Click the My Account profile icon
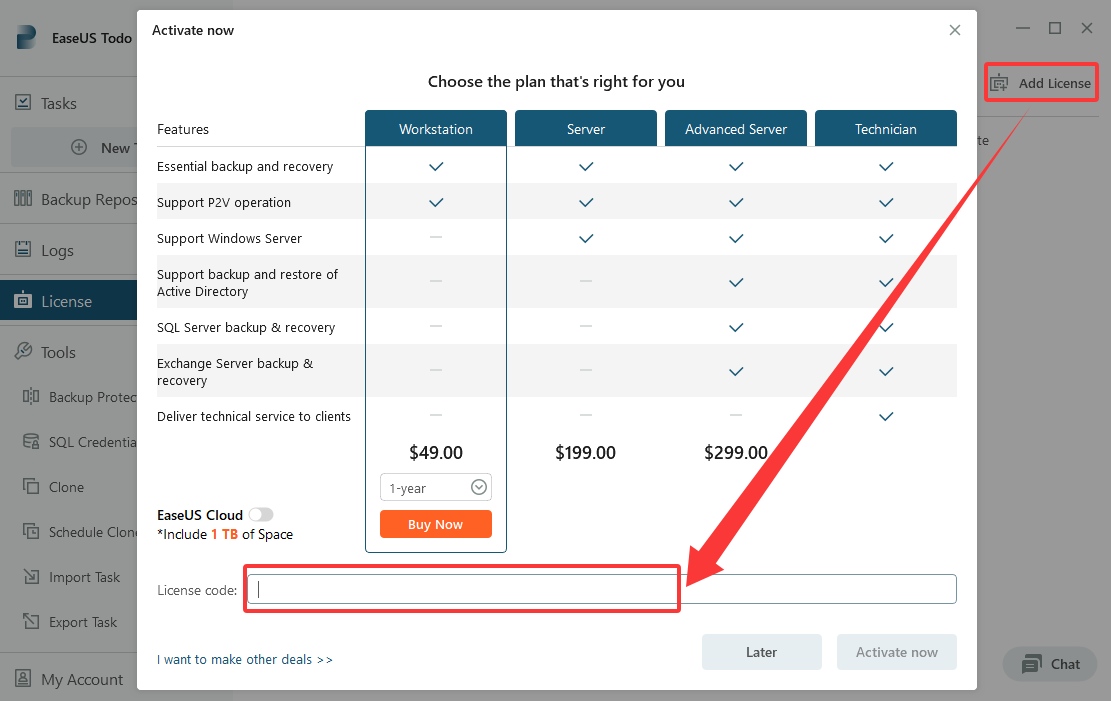 23,678
